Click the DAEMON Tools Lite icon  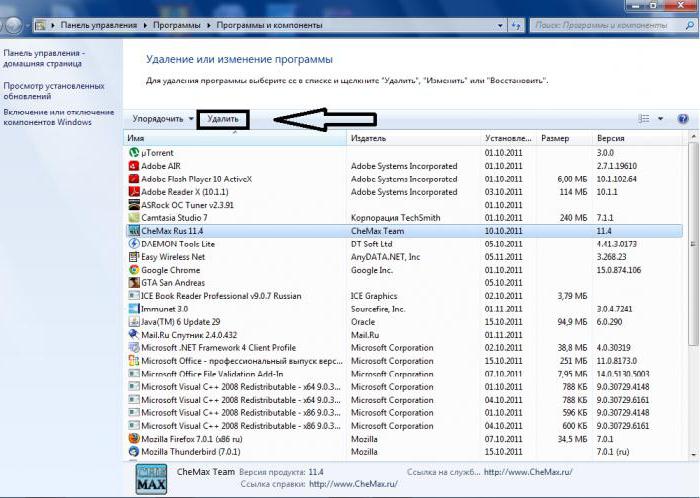133,244
